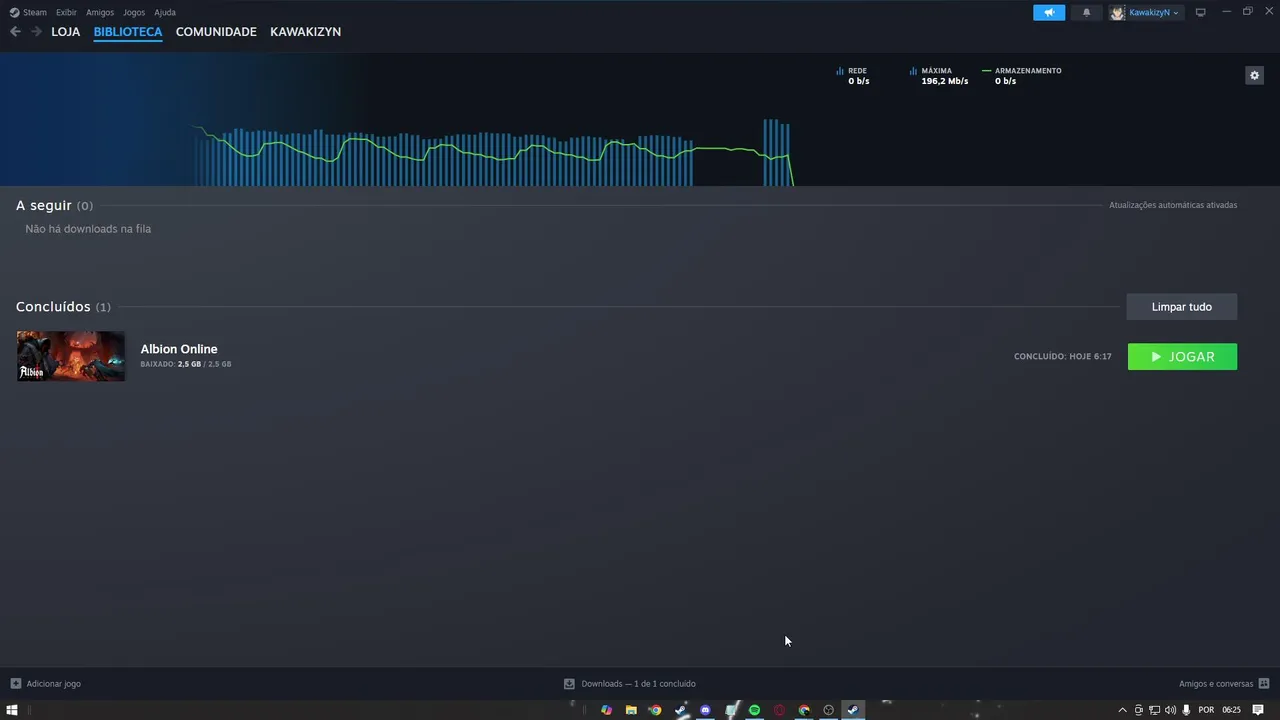Click 'Não há downloads na fila' message

point(88,229)
